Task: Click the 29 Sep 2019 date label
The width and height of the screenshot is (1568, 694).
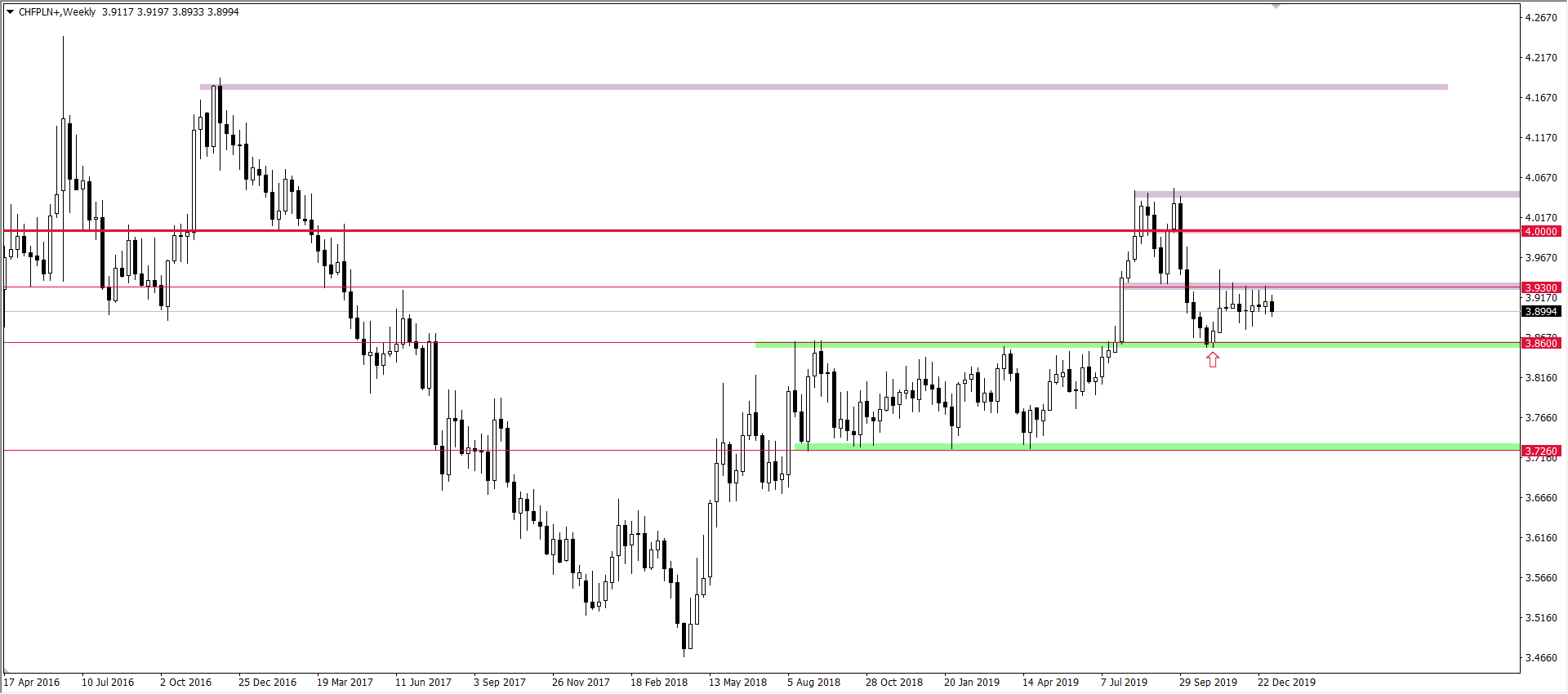Action: (x=1208, y=683)
